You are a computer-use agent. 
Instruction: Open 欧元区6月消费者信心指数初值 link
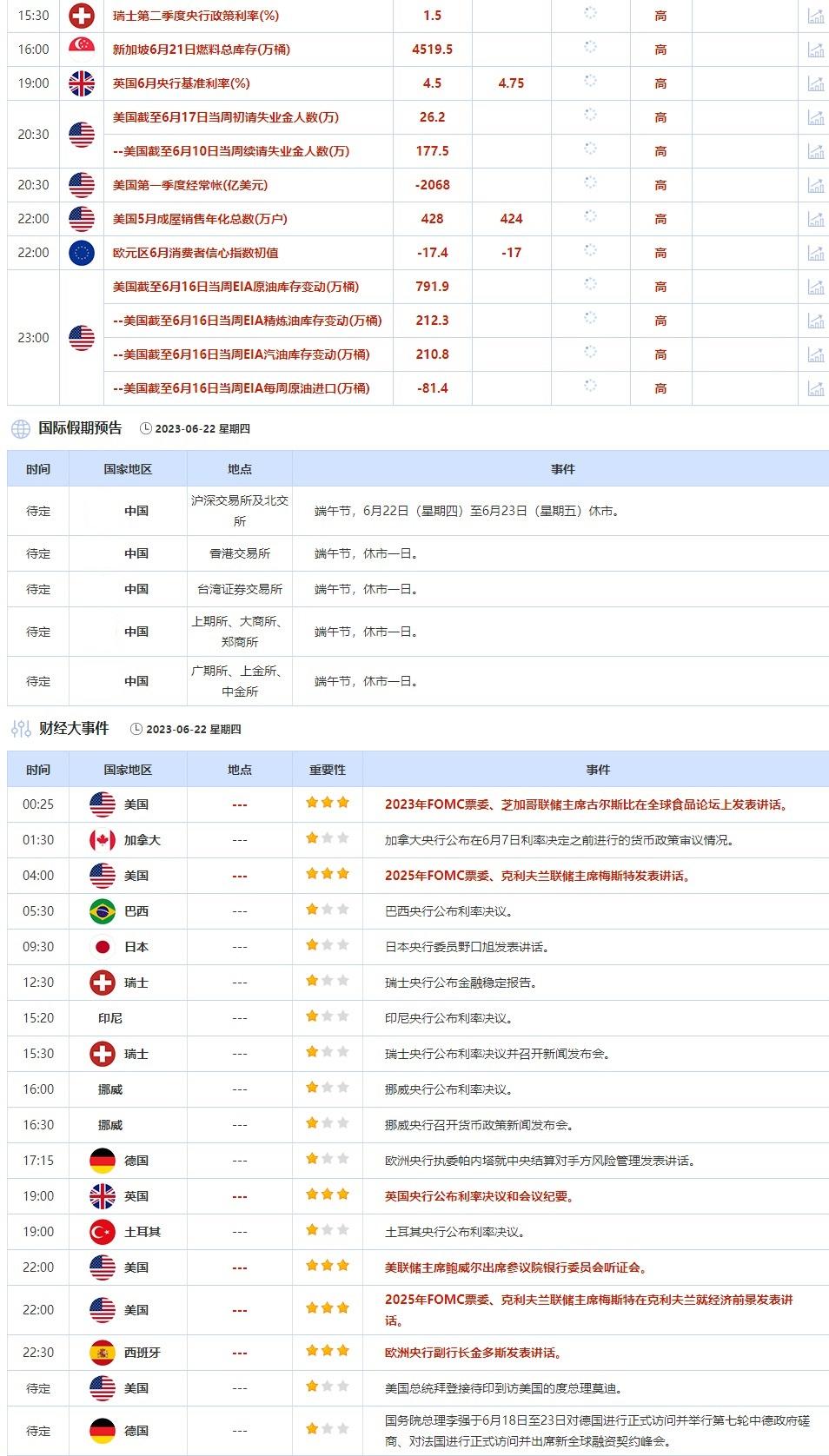[195, 253]
